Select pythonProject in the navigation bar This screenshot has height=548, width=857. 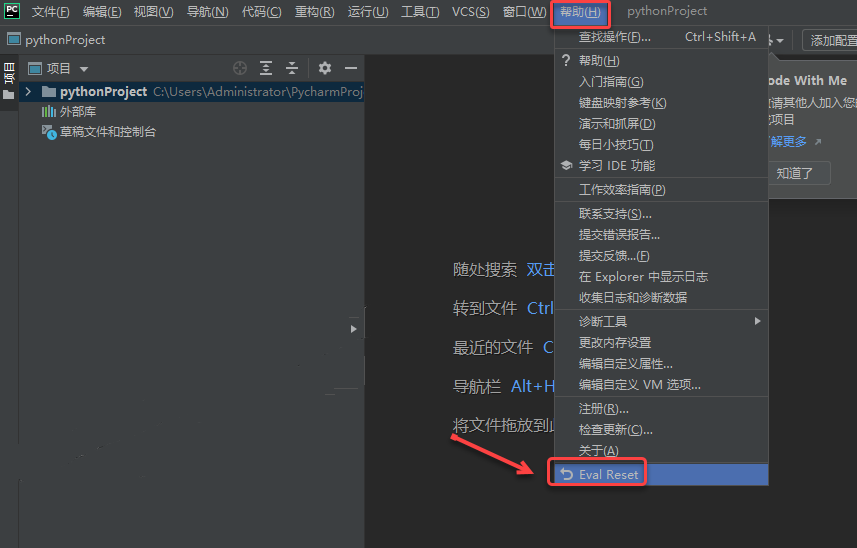coord(57,40)
